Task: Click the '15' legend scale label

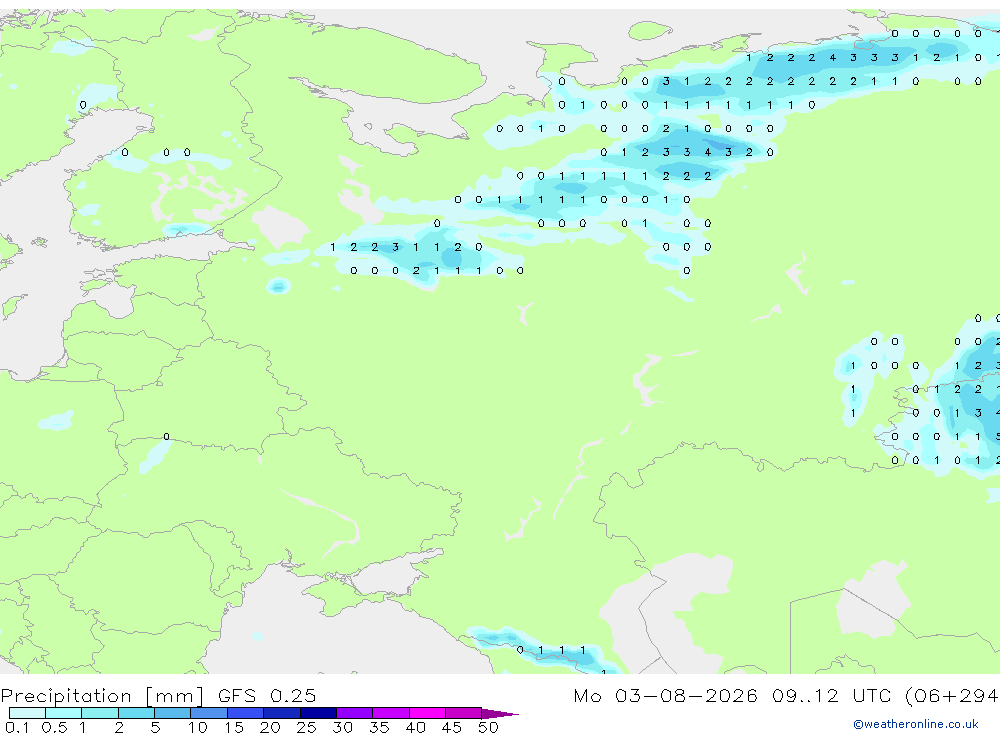Action: coord(234,727)
